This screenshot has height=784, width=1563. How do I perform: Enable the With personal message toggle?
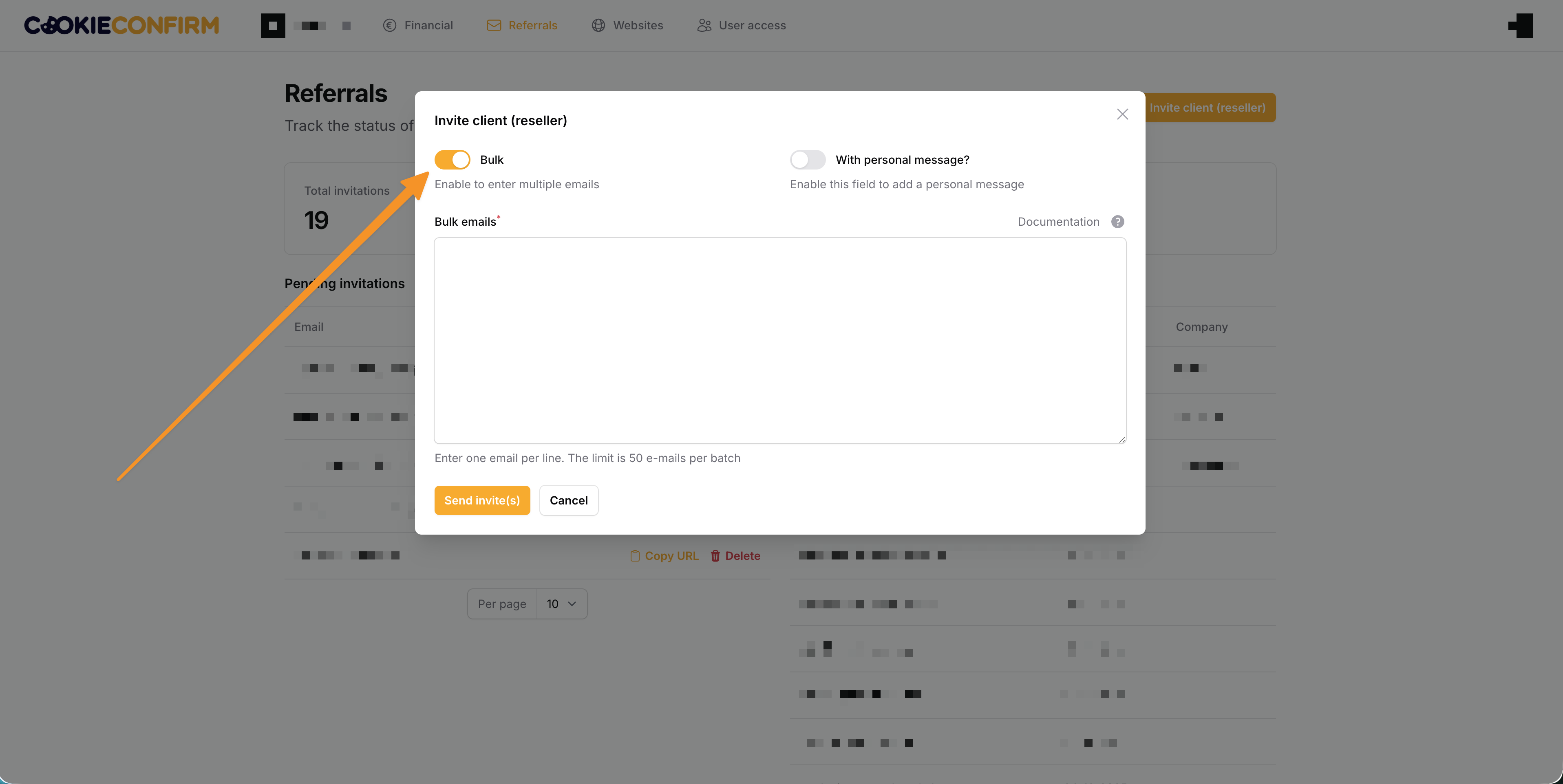808,159
